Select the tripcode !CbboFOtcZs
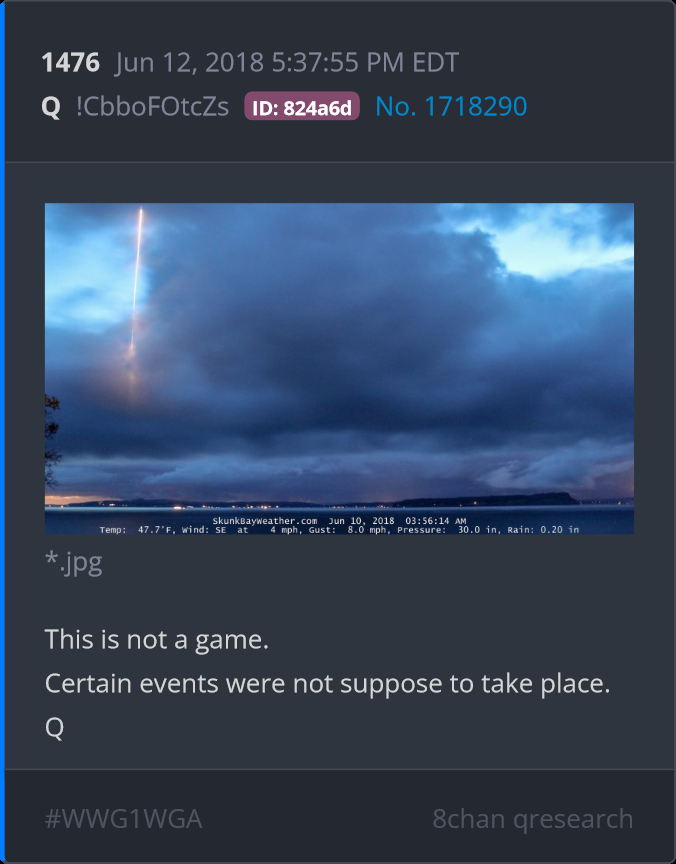Screen dimensions: 676x864 pyautogui.click(x=153, y=106)
